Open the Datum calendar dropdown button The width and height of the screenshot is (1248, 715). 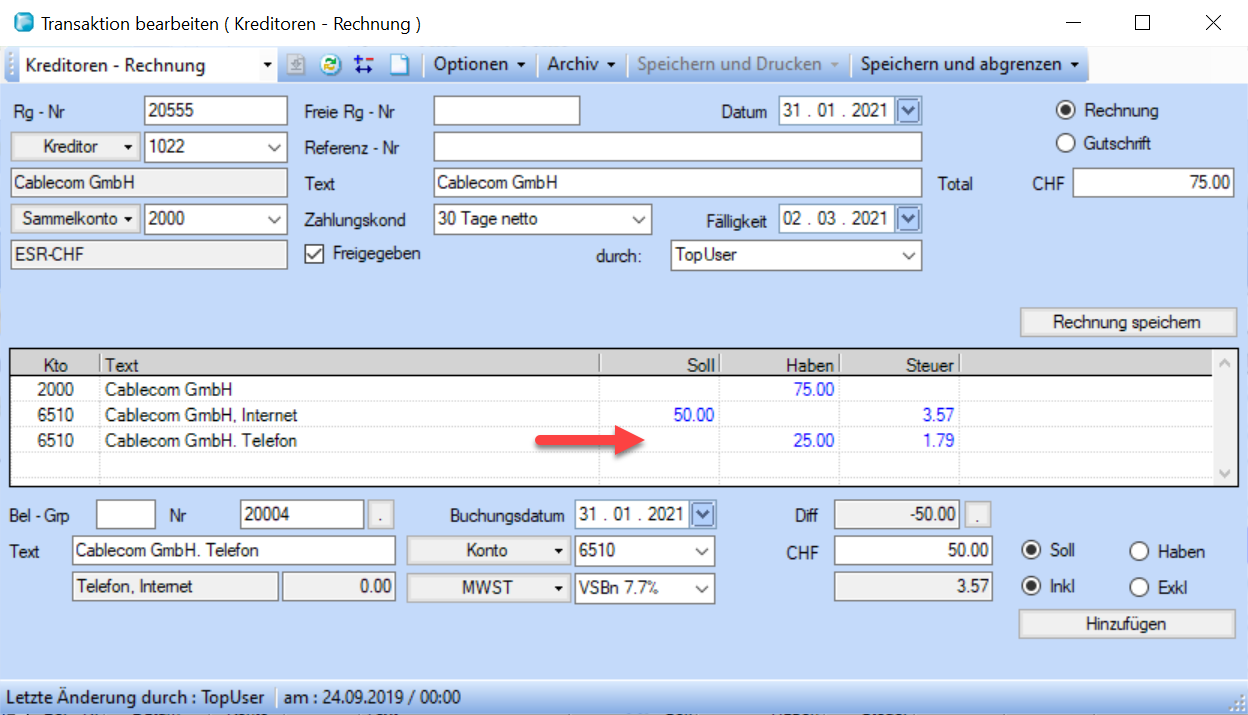tap(908, 111)
